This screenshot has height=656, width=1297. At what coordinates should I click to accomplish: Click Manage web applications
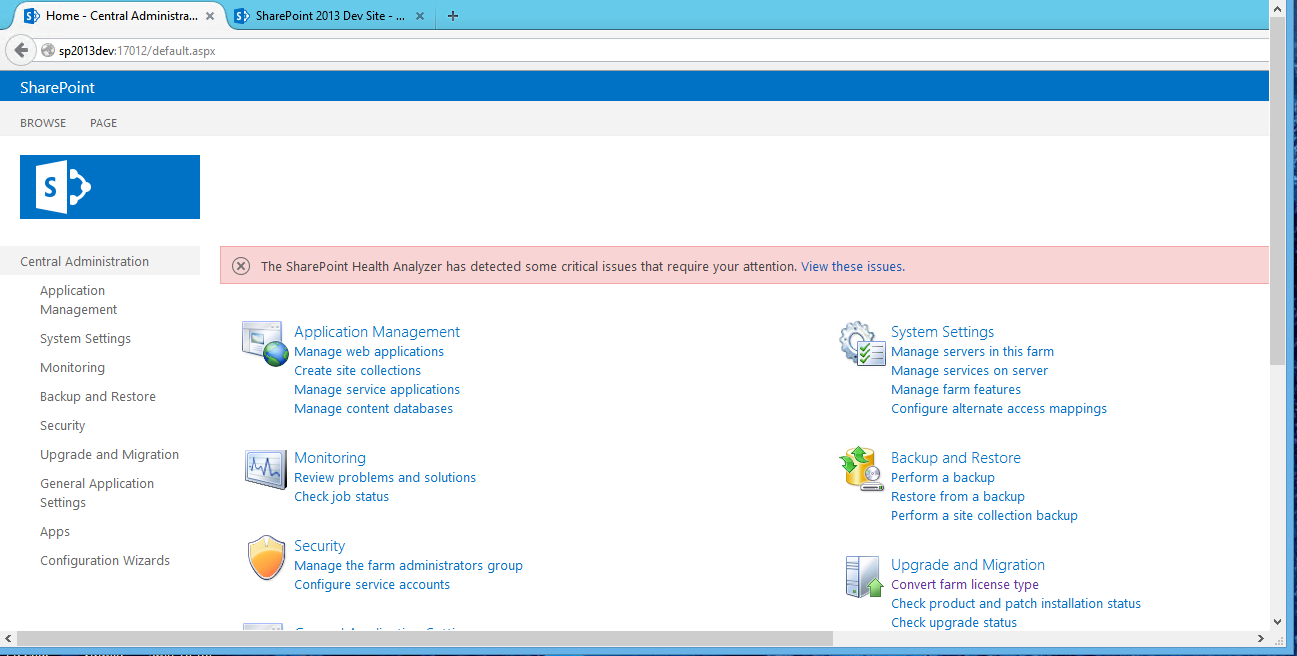369,352
